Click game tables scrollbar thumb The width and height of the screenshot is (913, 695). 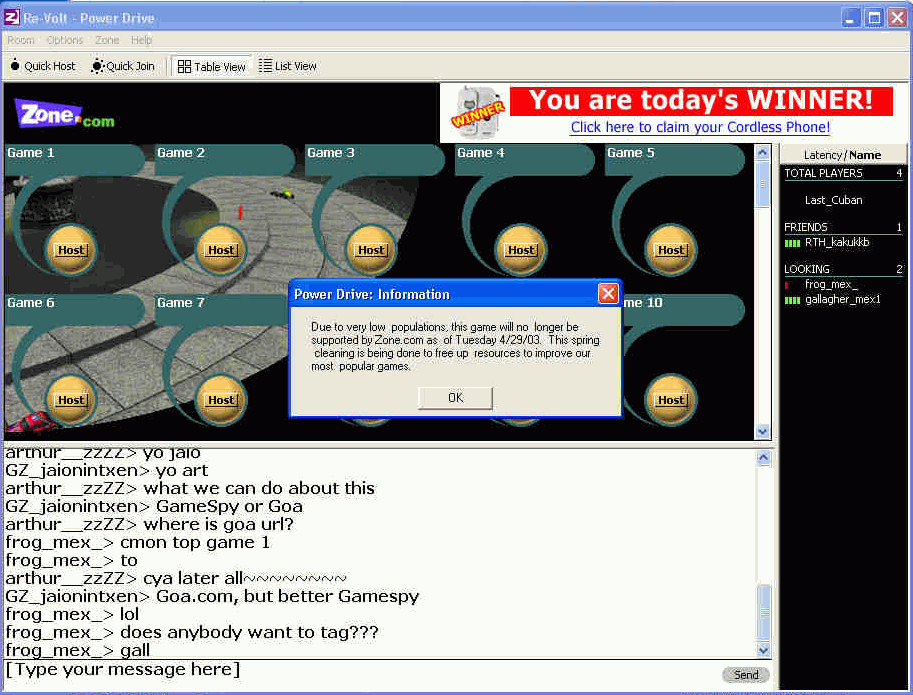tap(762, 184)
